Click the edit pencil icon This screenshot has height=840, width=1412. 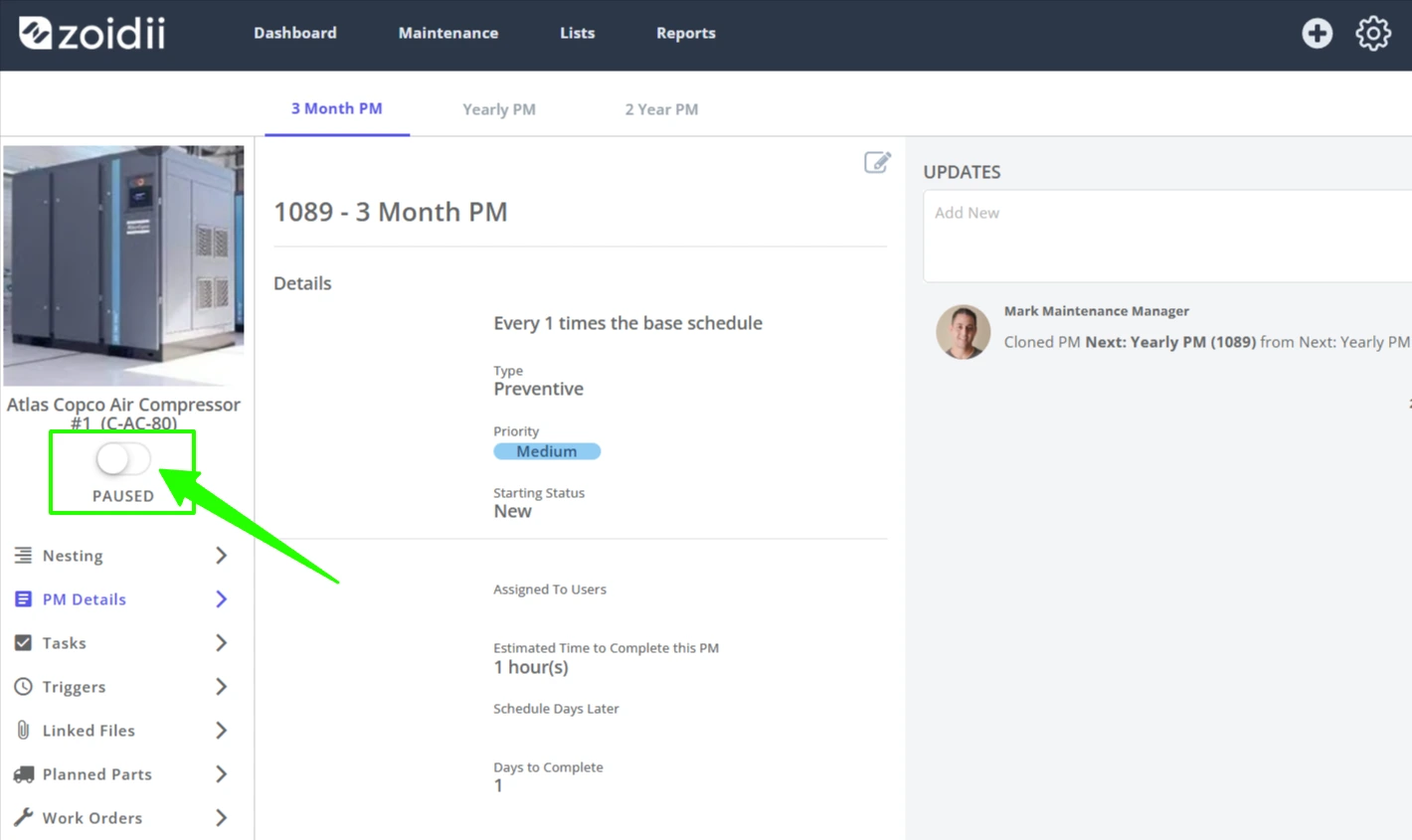click(x=877, y=162)
